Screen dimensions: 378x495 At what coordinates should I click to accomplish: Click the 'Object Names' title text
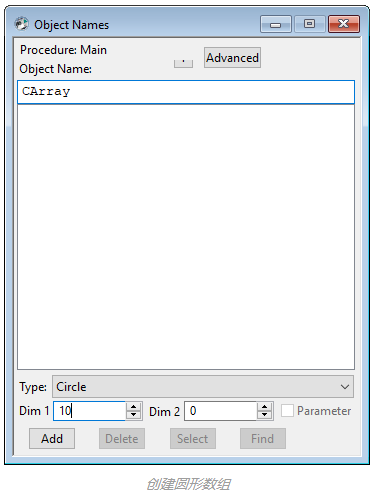click(x=72, y=25)
